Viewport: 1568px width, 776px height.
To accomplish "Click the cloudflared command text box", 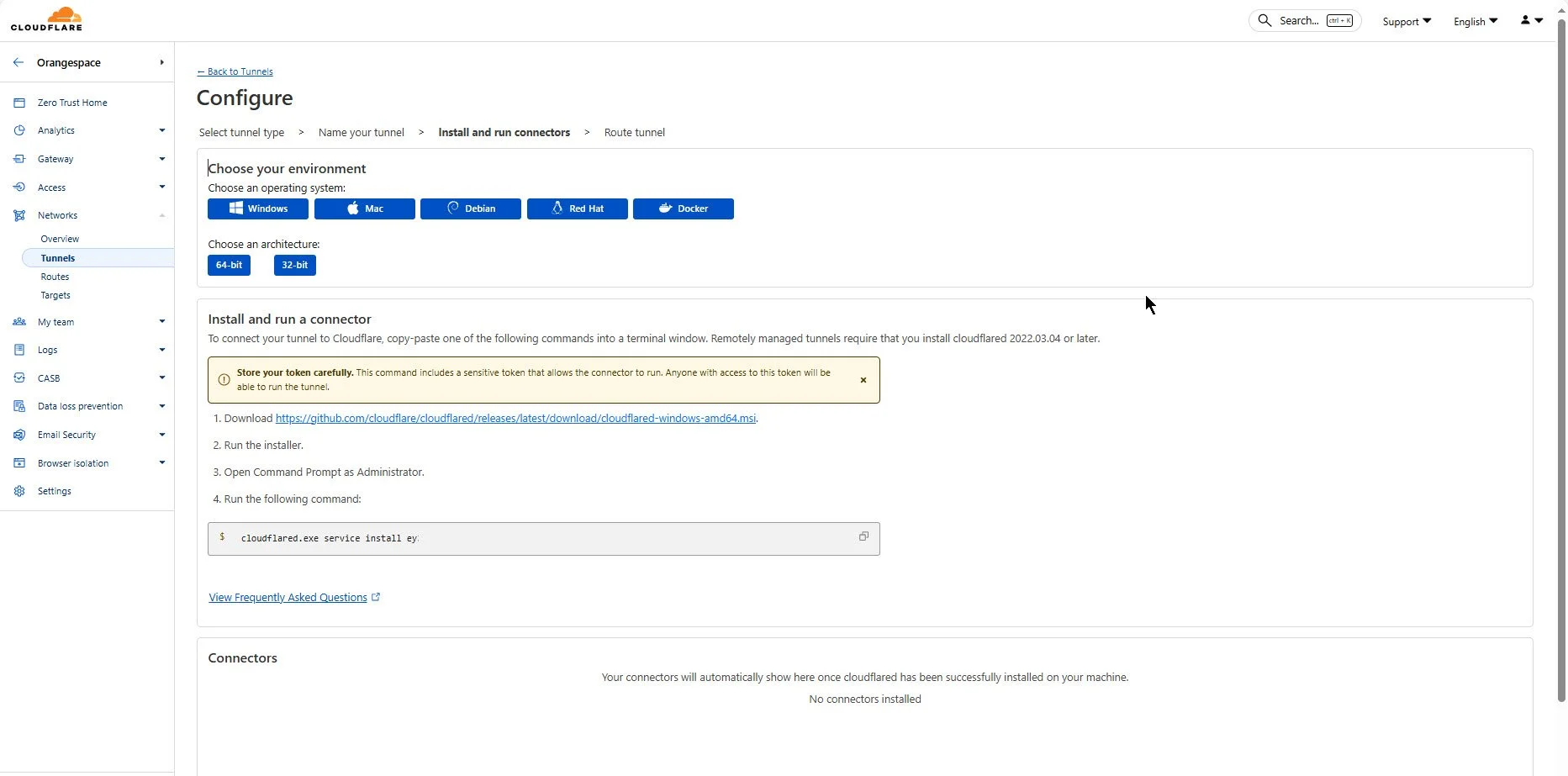I will (x=544, y=538).
